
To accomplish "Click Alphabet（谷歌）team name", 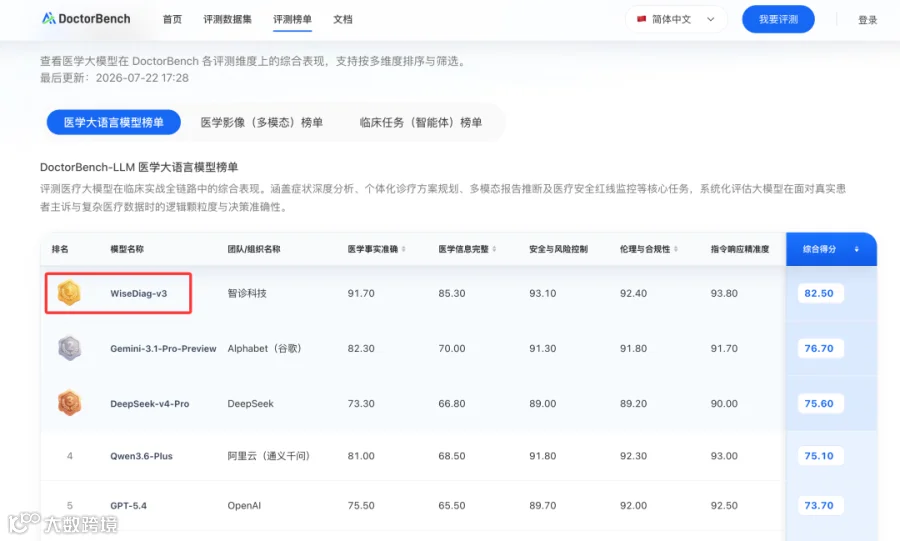I will coord(265,348).
